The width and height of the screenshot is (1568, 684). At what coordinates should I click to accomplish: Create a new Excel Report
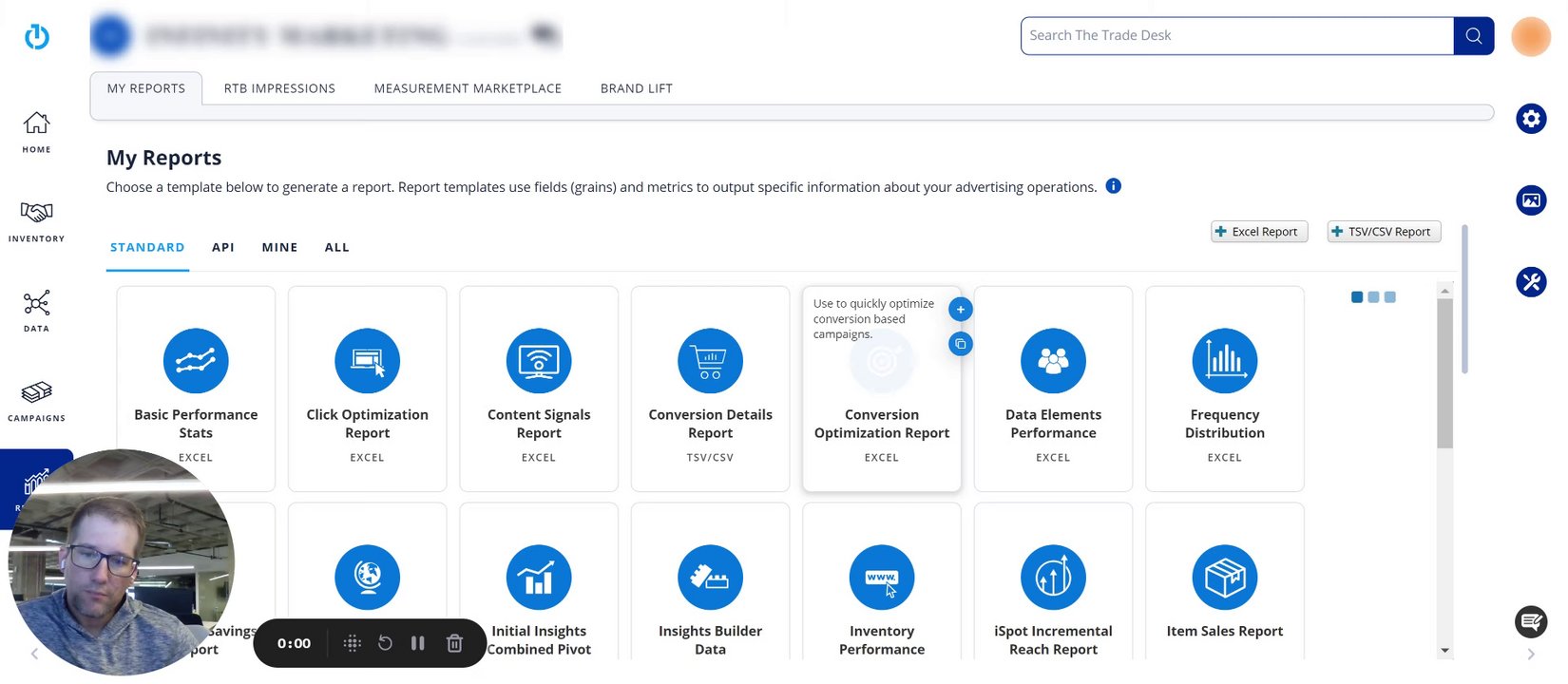1259,232
